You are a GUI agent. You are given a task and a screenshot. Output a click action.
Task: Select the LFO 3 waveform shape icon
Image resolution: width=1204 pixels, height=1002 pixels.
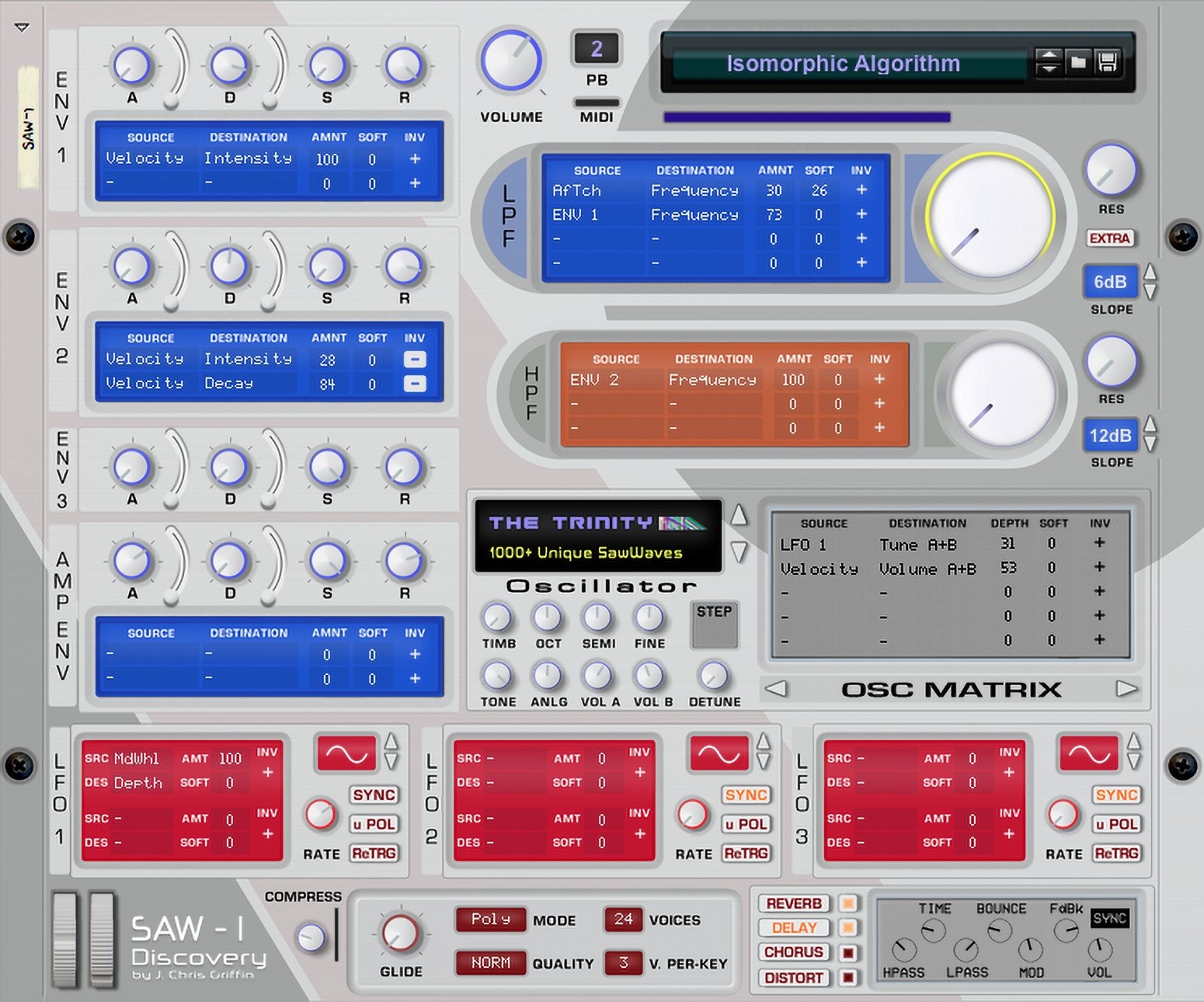pos(1089,753)
